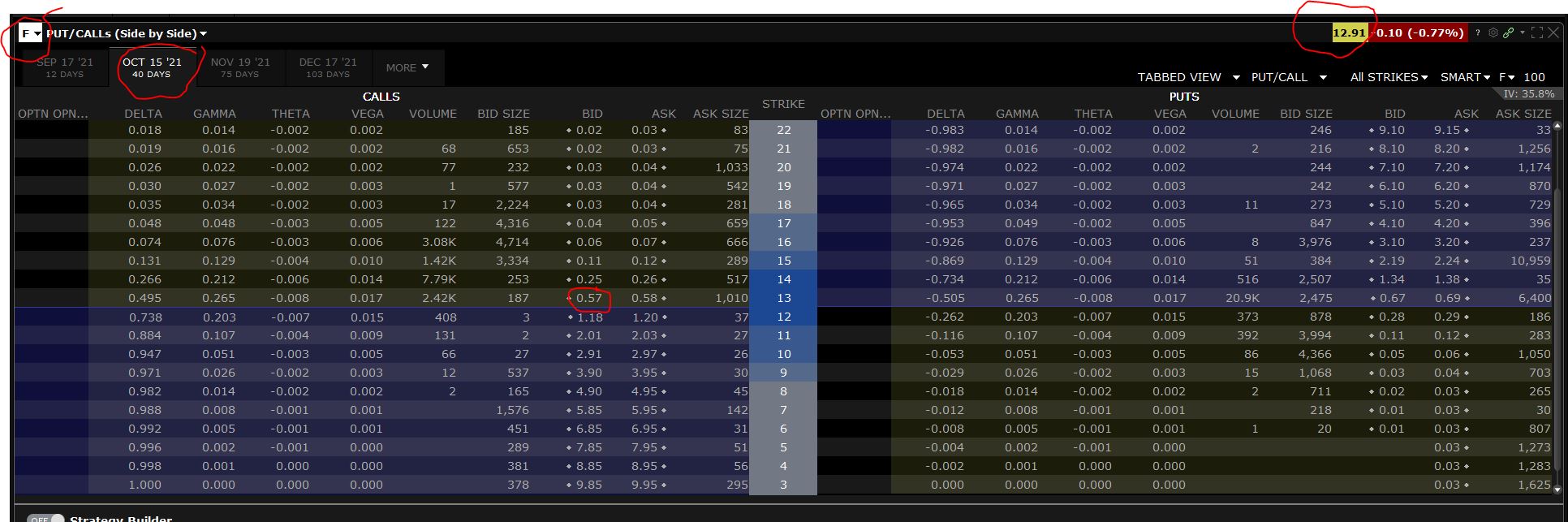Click the small arrow beside the chain icon
This screenshot has height=522, width=1568.
[x=1522, y=32]
